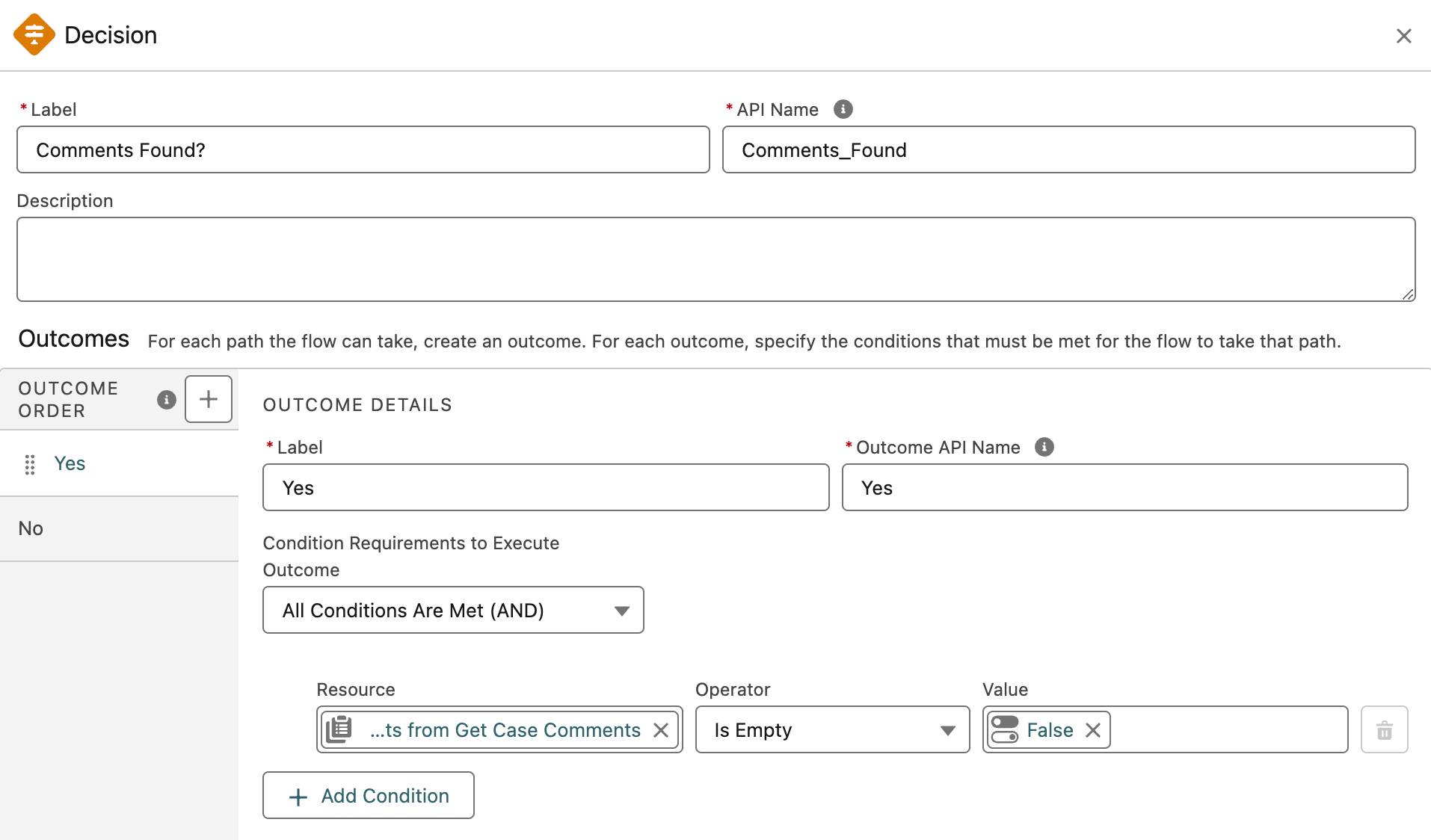Click the Decision dialog title

tap(111, 35)
